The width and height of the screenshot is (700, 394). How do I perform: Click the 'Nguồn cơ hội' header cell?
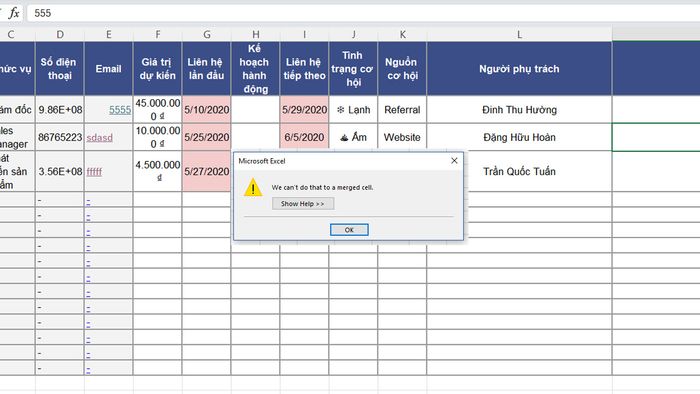coord(402,69)
